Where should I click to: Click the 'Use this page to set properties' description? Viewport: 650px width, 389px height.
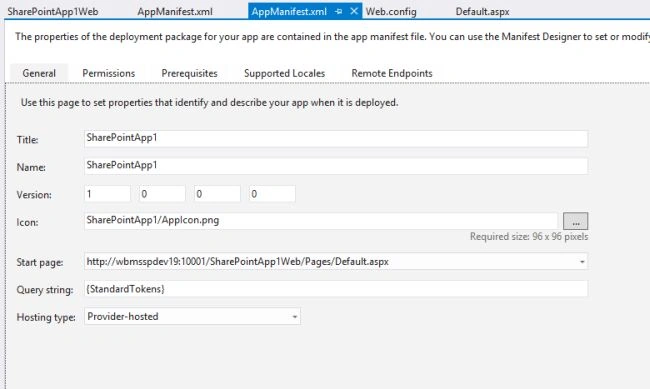209,102
